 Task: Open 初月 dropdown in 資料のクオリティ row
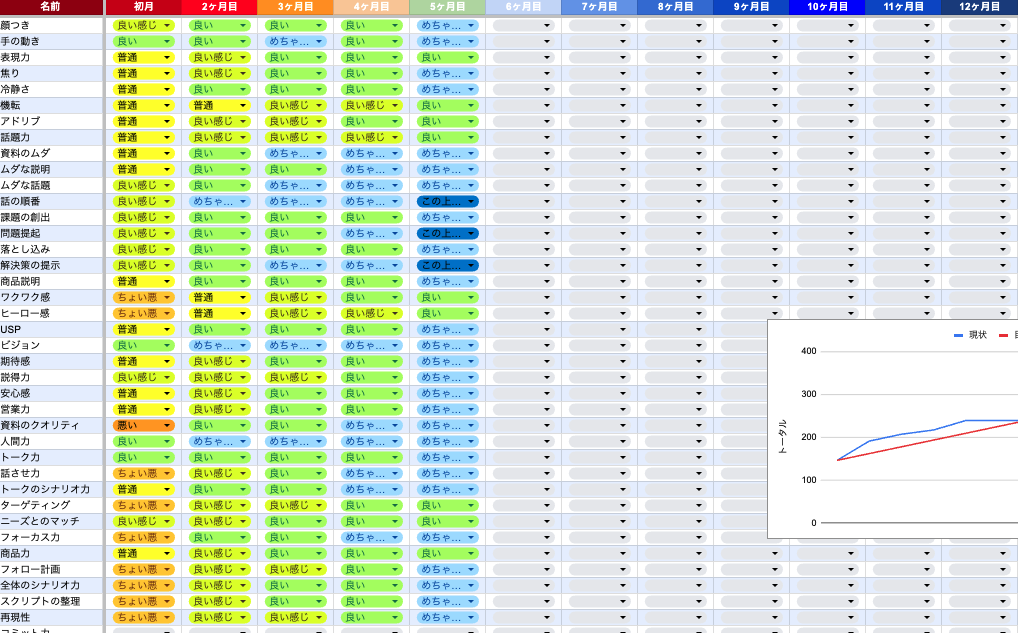pos(167,425)
